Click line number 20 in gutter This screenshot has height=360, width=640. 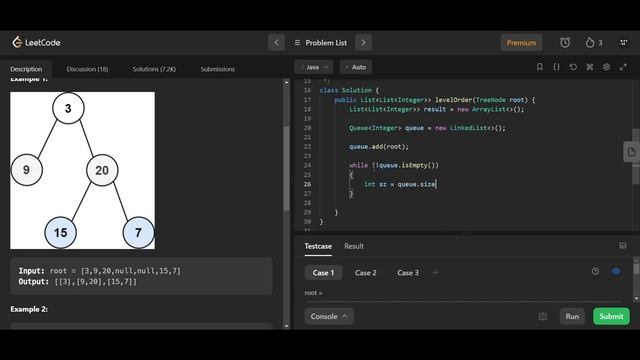[x=307, y=128]
